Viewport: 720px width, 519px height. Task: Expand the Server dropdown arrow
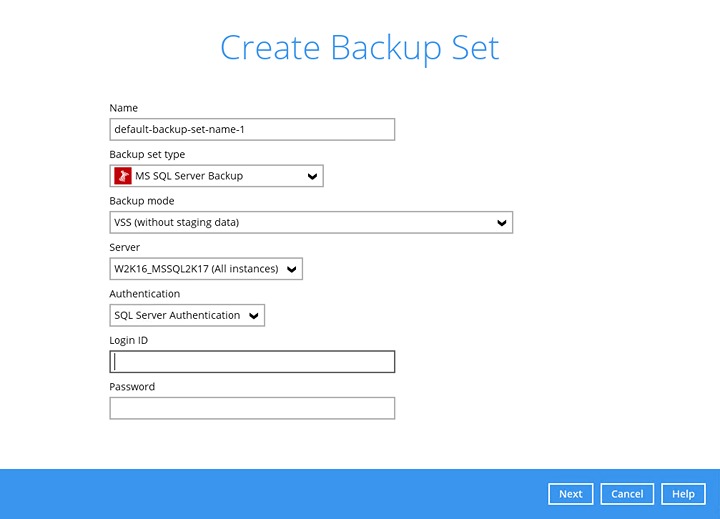click(x=291, y=269)
